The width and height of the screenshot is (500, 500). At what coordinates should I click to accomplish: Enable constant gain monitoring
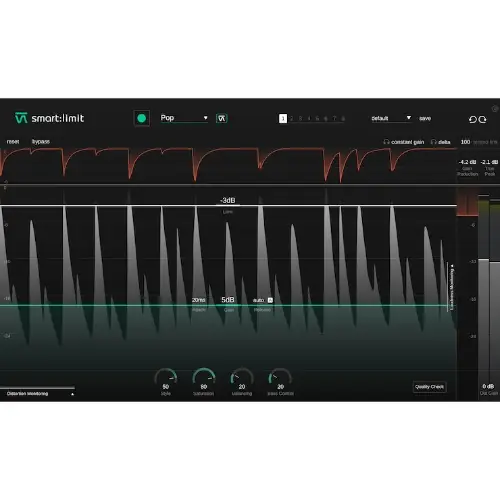(x=407, y=142)
